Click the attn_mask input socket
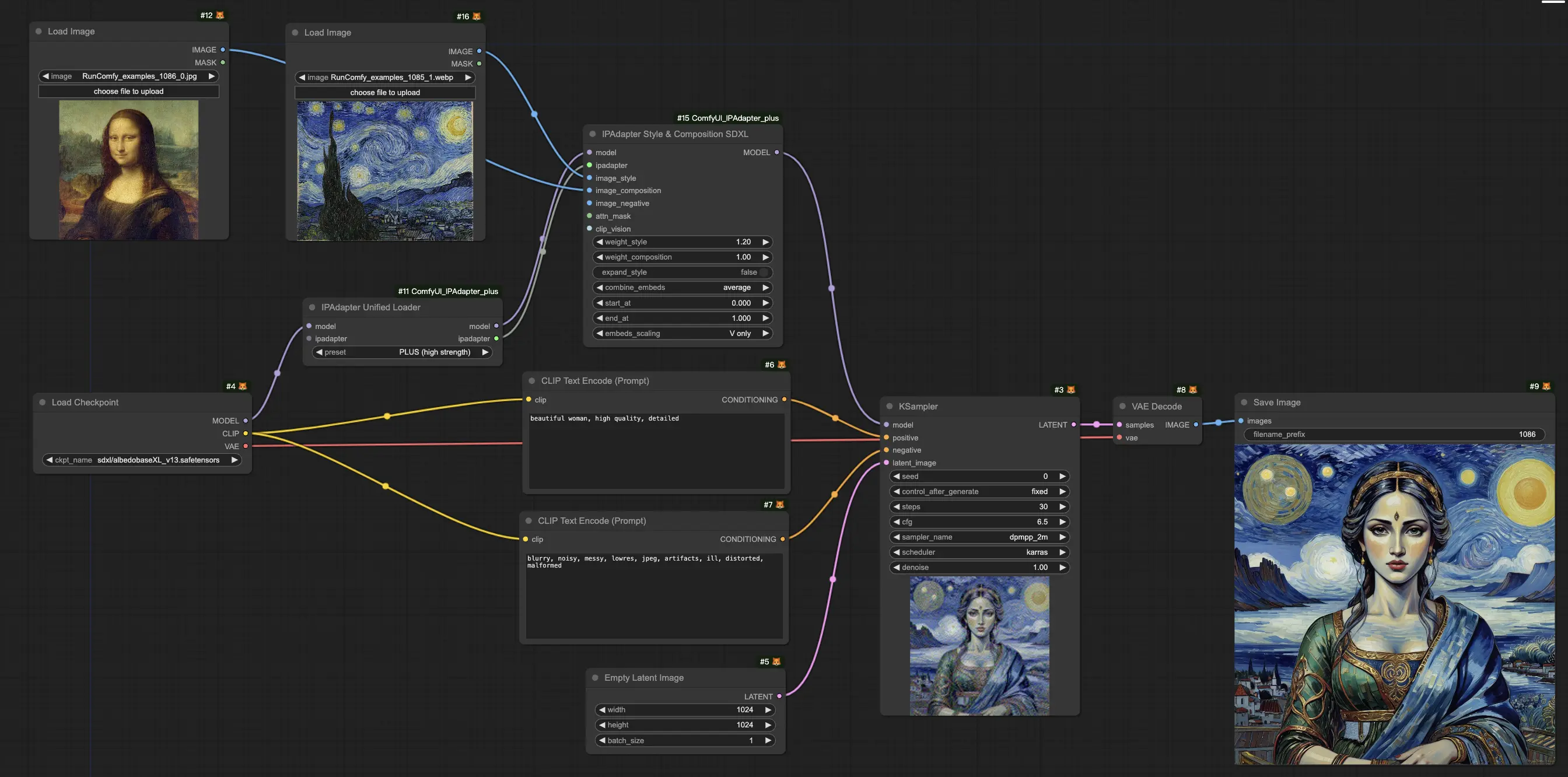The image size is (1568, 777). point(589,216)
